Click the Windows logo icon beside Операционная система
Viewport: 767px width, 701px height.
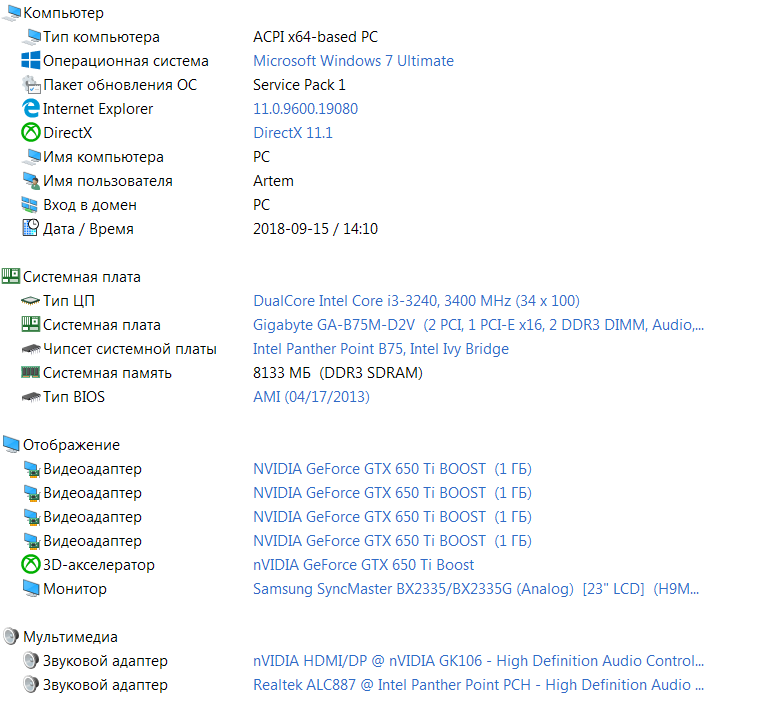point(30,61)
